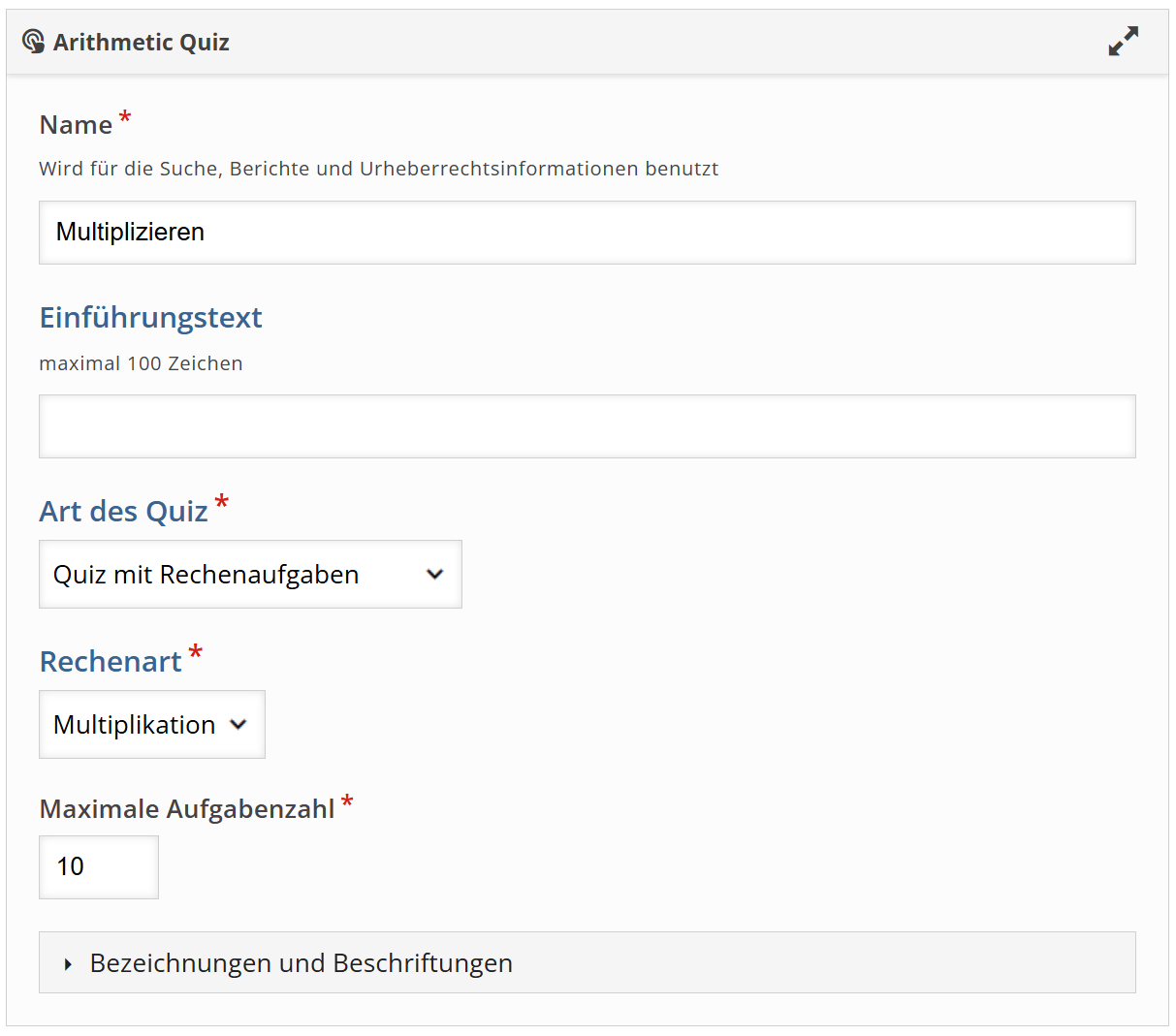Focus the Name field containing Multiplizieren
Screen dimensions: 1176x1036
587,233
